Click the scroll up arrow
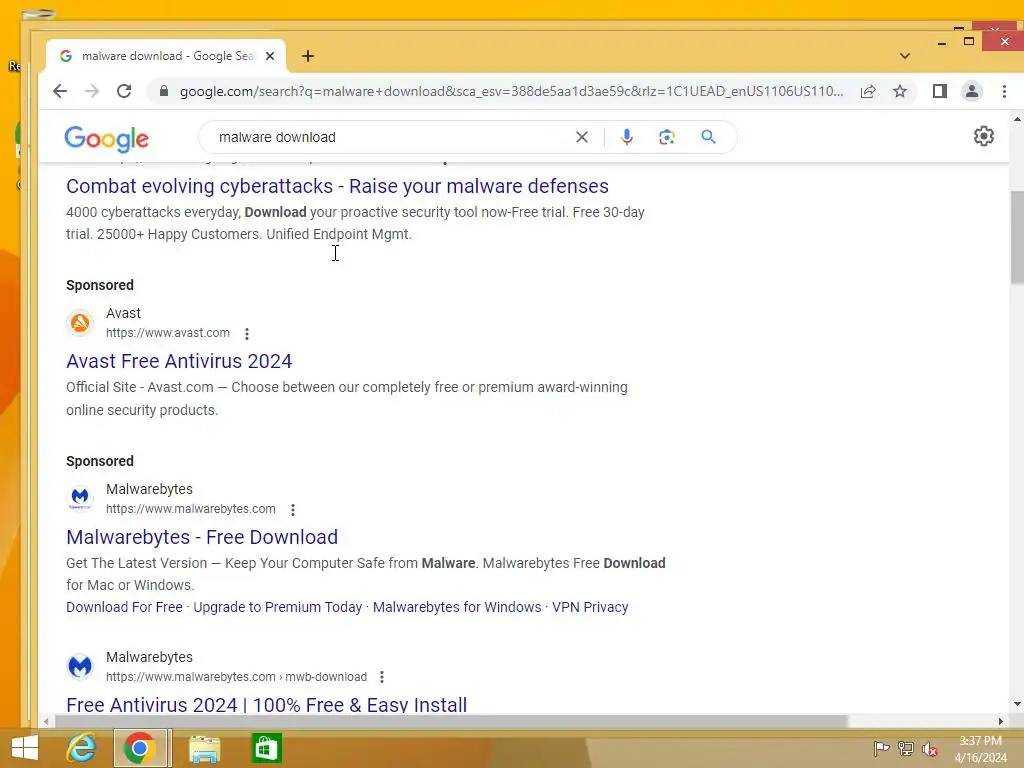 click(x=1017, y=120)
